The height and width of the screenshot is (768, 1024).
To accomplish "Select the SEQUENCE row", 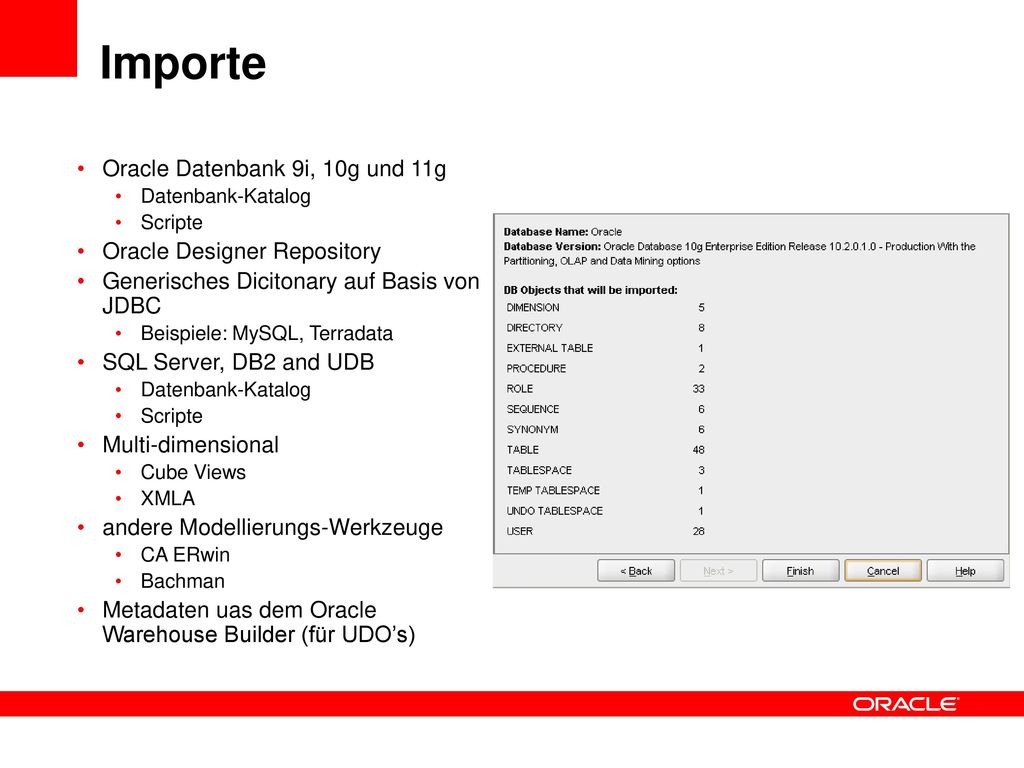I will (x=605, y=409).
